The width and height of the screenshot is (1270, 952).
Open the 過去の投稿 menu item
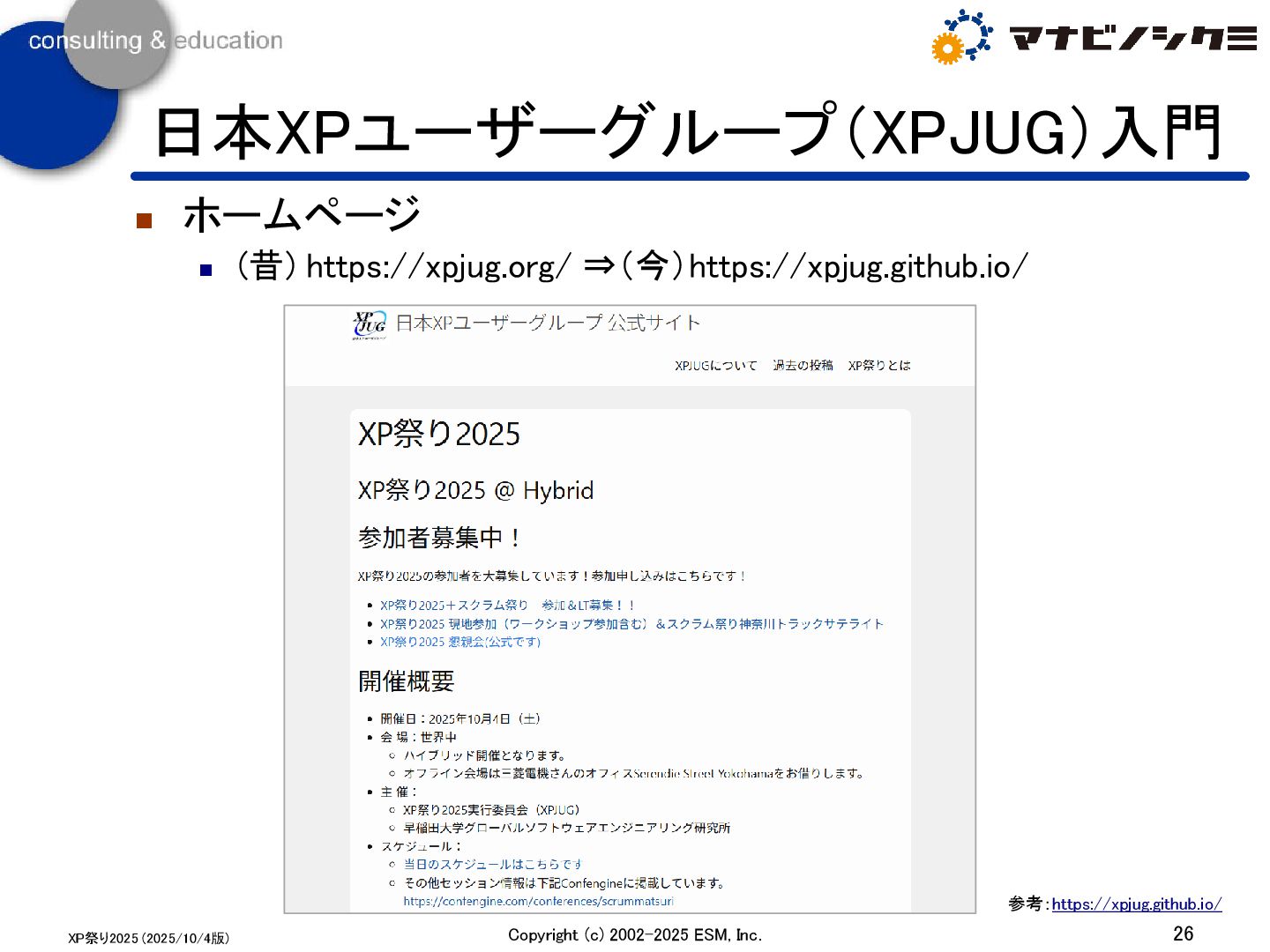[803, 365]
